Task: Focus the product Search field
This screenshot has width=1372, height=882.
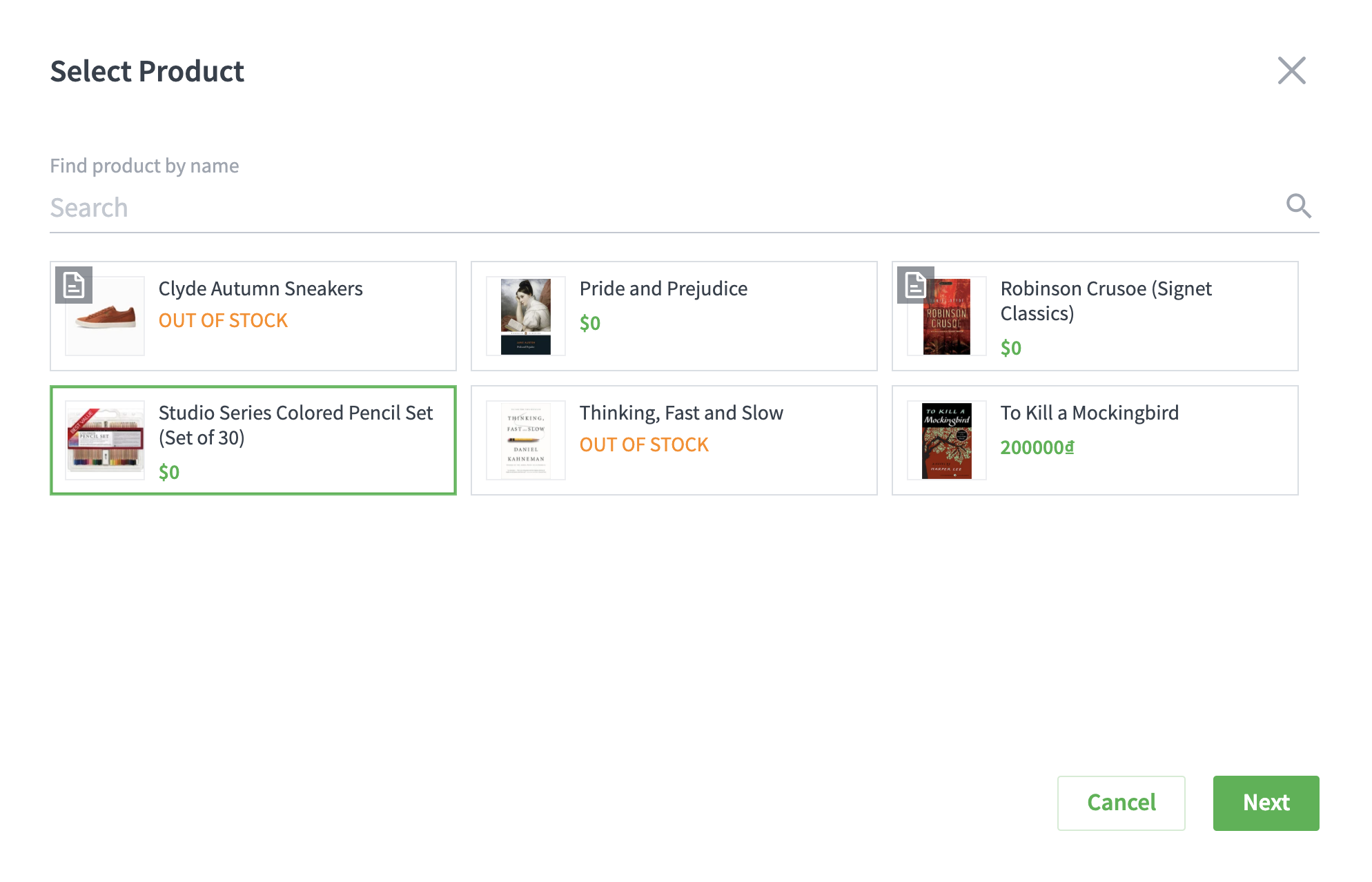Action: point(663,208)
